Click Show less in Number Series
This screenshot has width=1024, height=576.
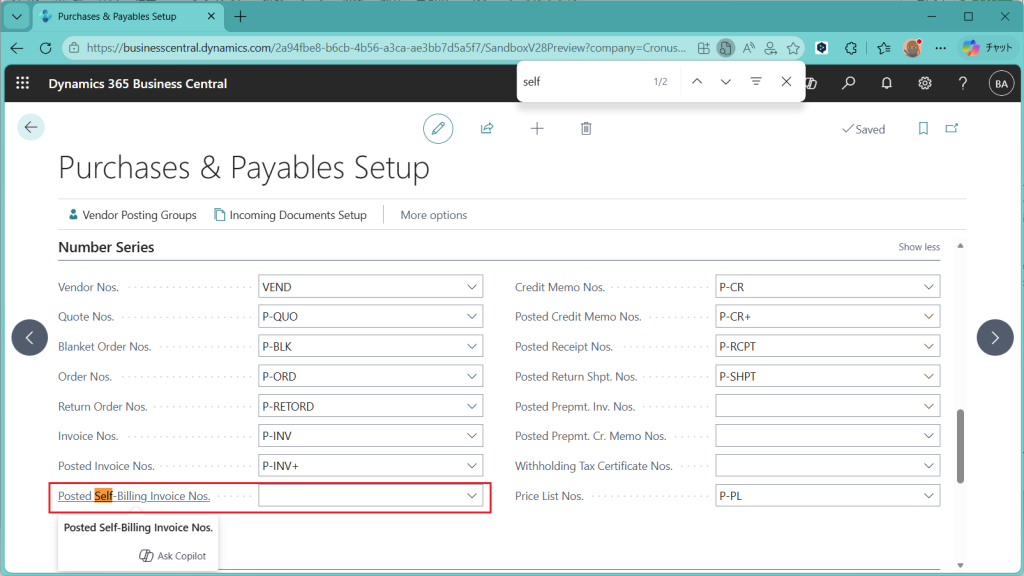(918, 247)
